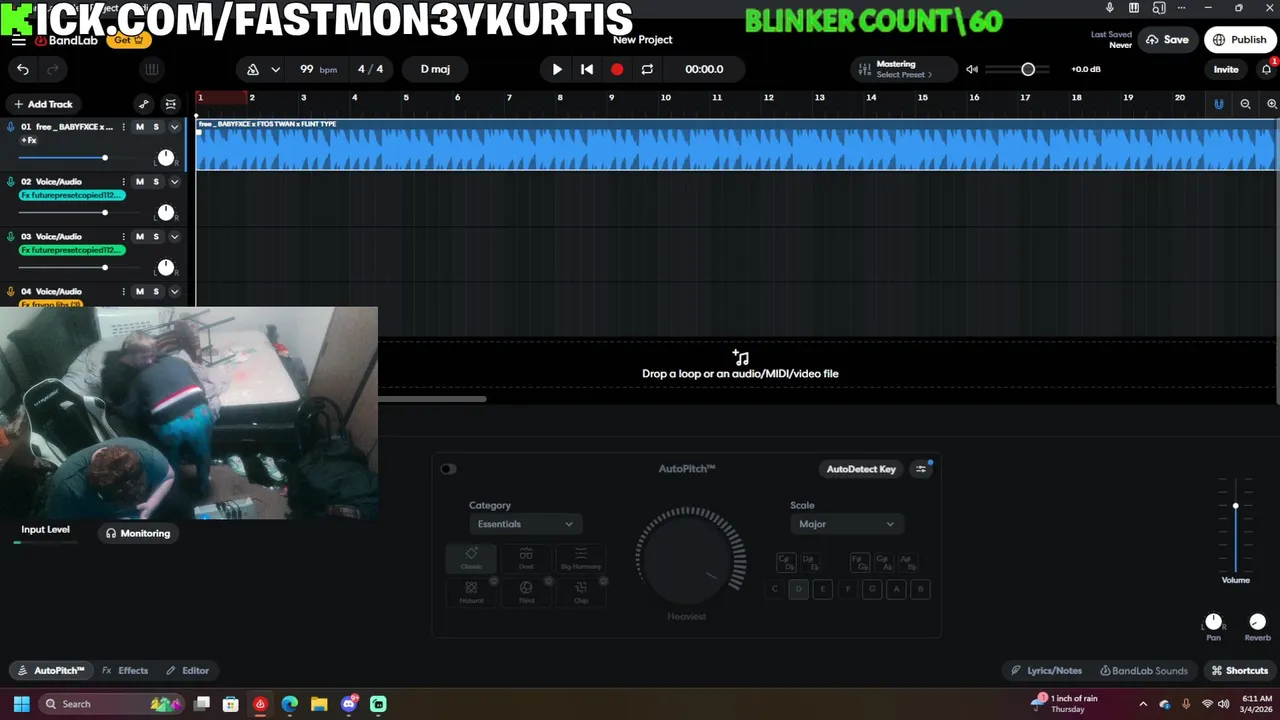Viewport: 1280px width, 720px height.
Task: Return playhead to the start
Action: [587, 69]
